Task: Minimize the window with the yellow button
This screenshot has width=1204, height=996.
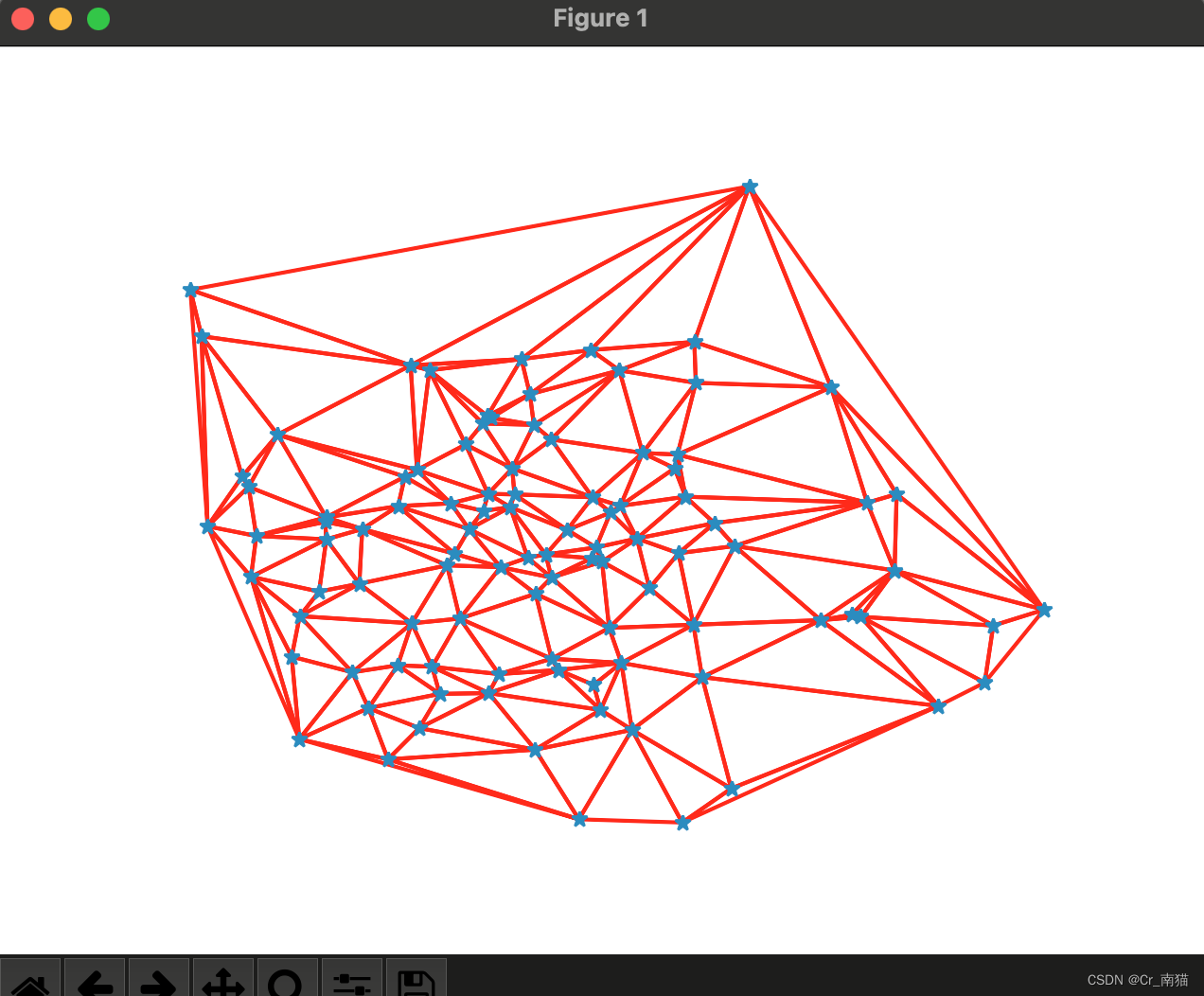Action: (x=61, y=18)
